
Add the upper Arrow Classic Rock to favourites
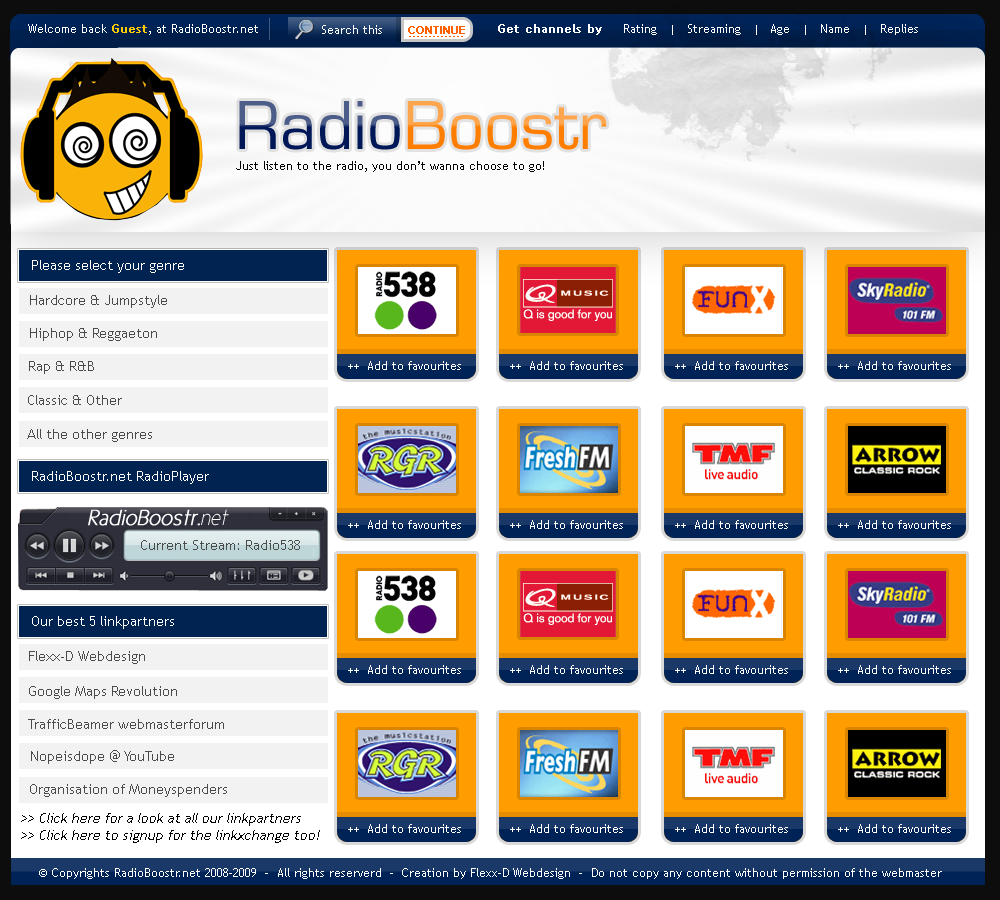tap(896, 525)
